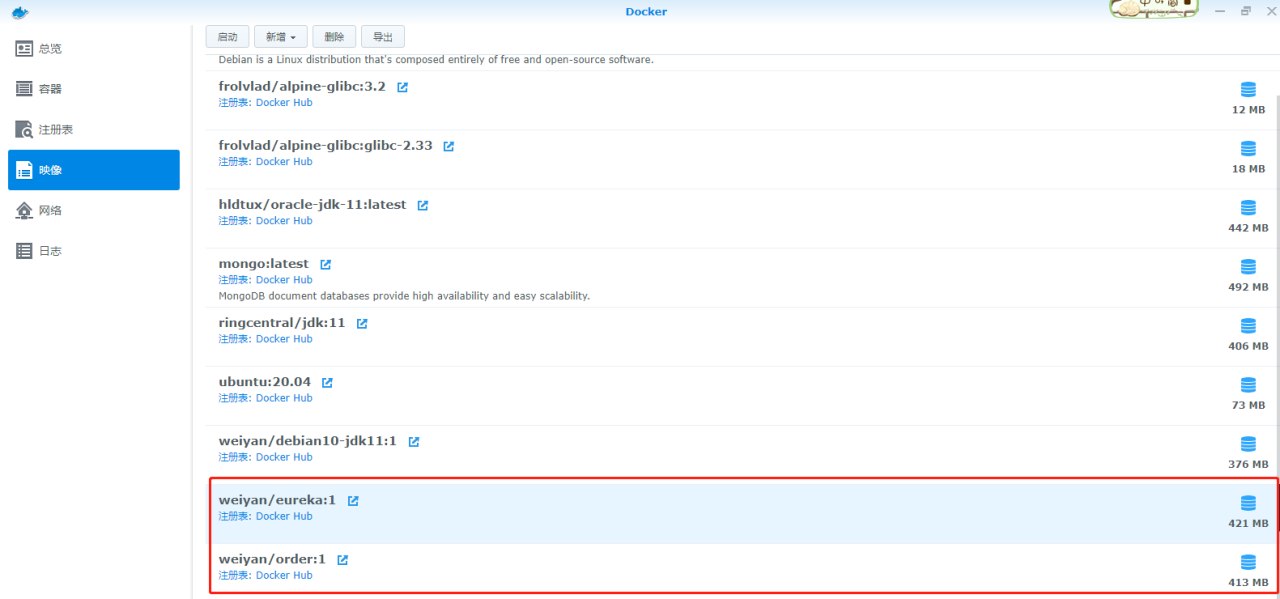The height and width of the screenshot is (599, 1280).
Task: Select the weiyan/debian10-jdk11:1 image name
Action: [308, 441]
